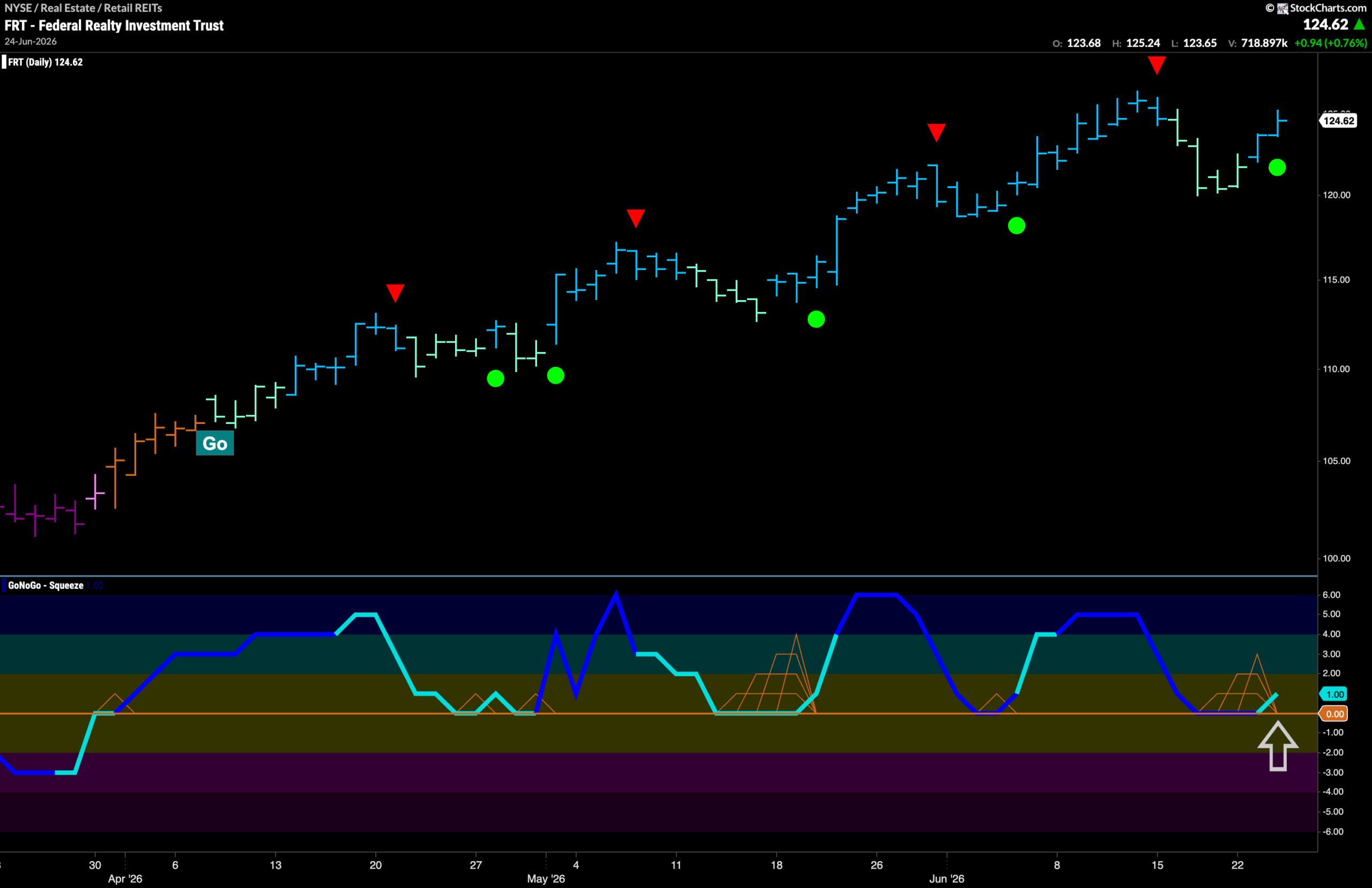Click the red triangle marker above June 15 high
The height and width of the screenshot is (888, 1372).
1157,65
